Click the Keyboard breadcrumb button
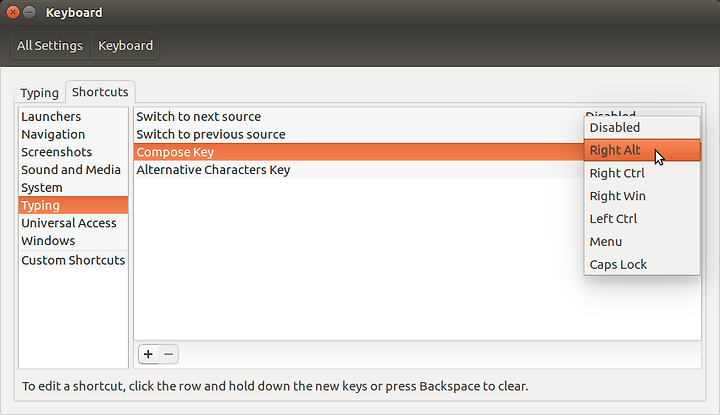This screenshot has width=720, height=415. point(125,45)
